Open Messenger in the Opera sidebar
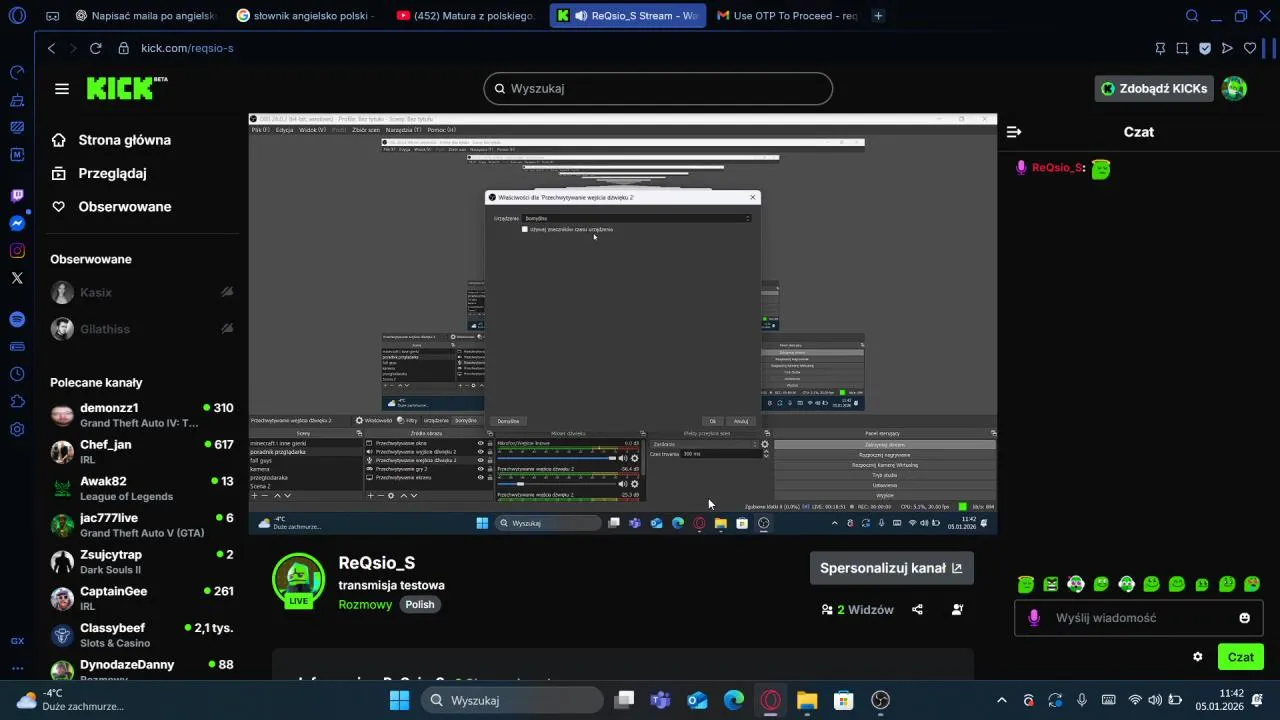 point(17,223)
